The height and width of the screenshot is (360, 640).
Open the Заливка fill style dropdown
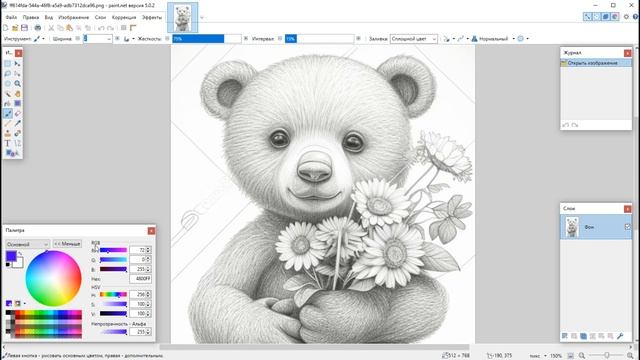point(414,39)
